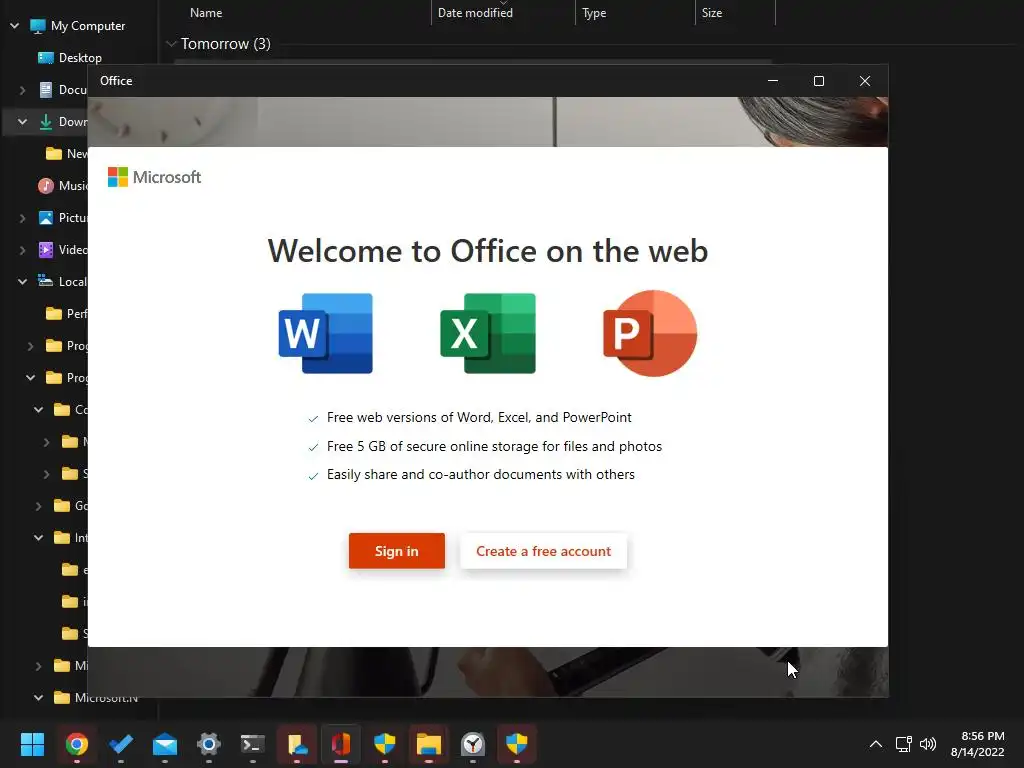This screenshot has height=768, width=1024.
Task: Click the last shield icon in taskbar
Action: coord(517,744)
